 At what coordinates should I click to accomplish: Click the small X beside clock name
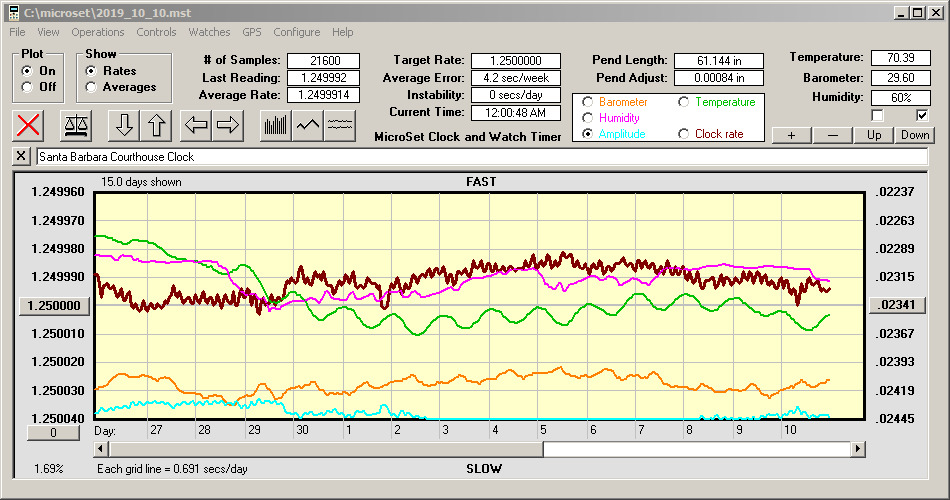(21, 156)
